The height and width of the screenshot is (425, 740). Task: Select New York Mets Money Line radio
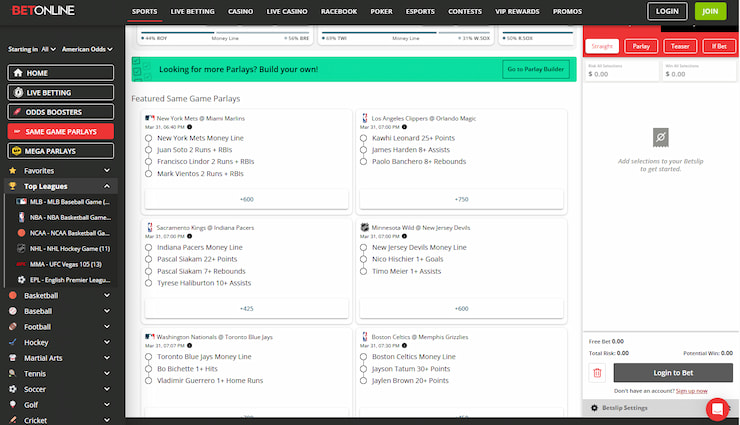[149, 138]
